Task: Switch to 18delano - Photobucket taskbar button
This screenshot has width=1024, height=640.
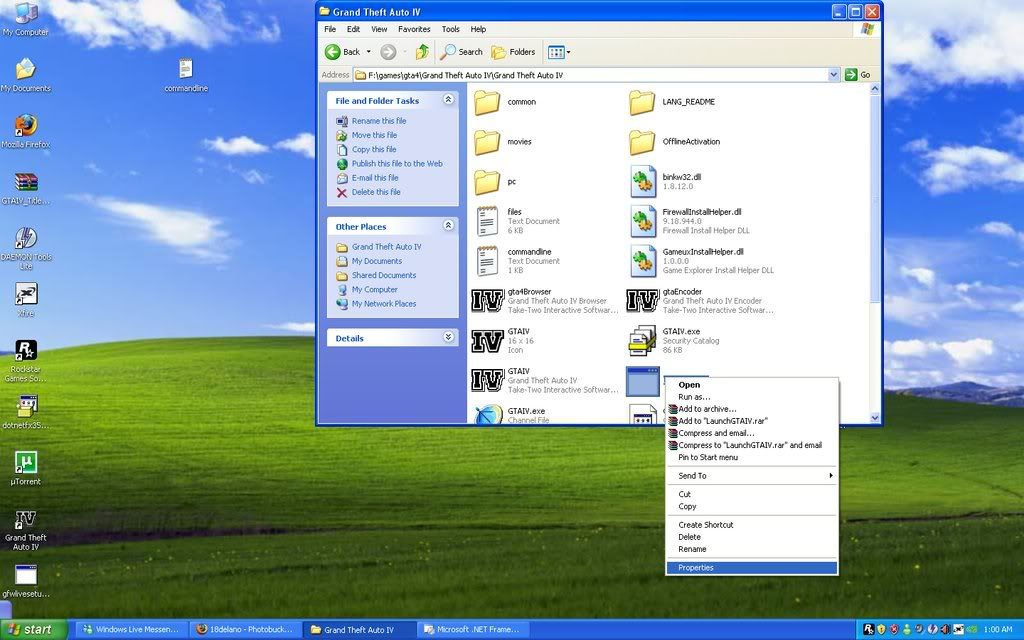Action: click(246, 630)
